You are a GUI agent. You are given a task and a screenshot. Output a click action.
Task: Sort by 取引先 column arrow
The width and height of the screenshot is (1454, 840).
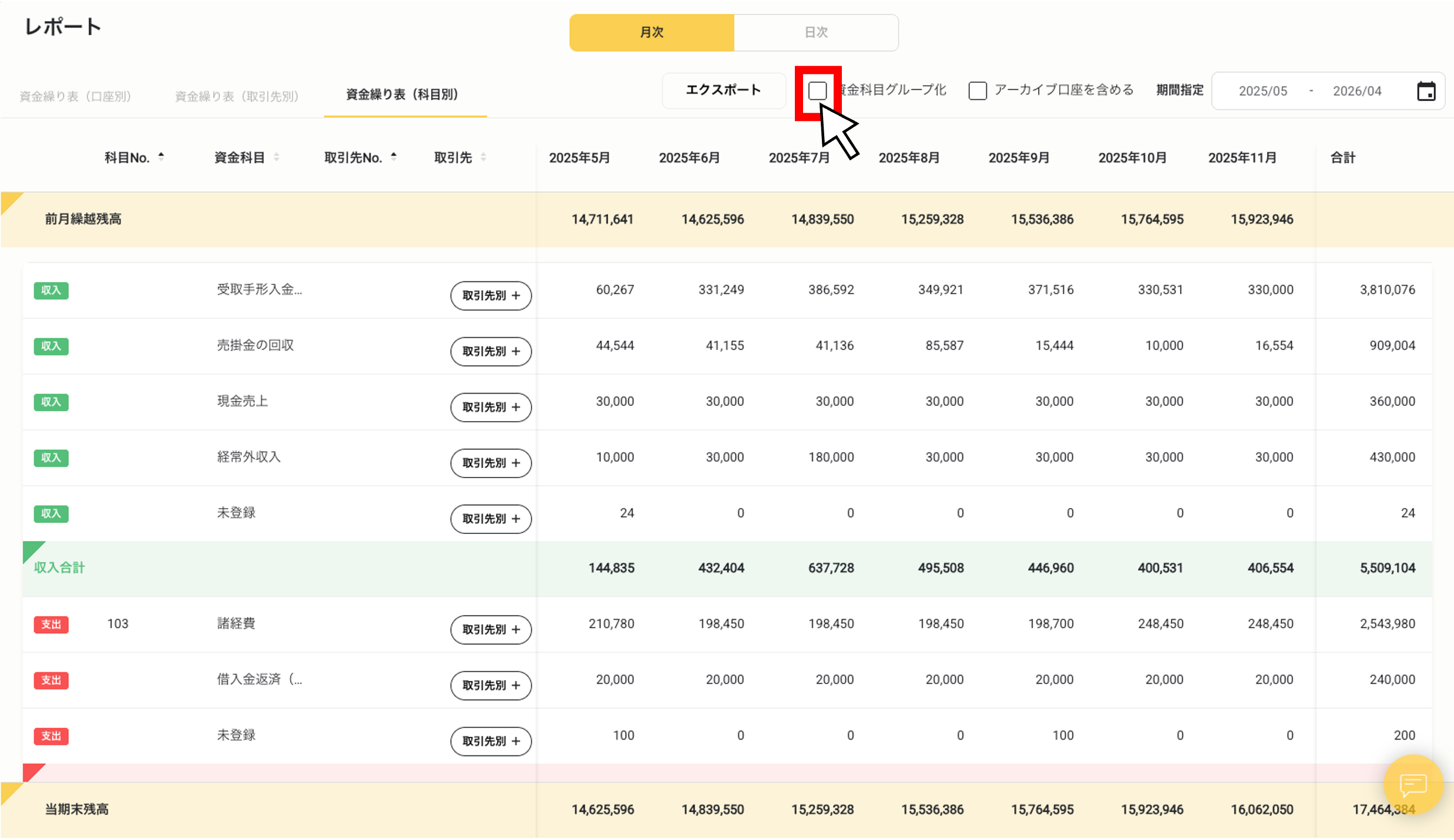483,157
